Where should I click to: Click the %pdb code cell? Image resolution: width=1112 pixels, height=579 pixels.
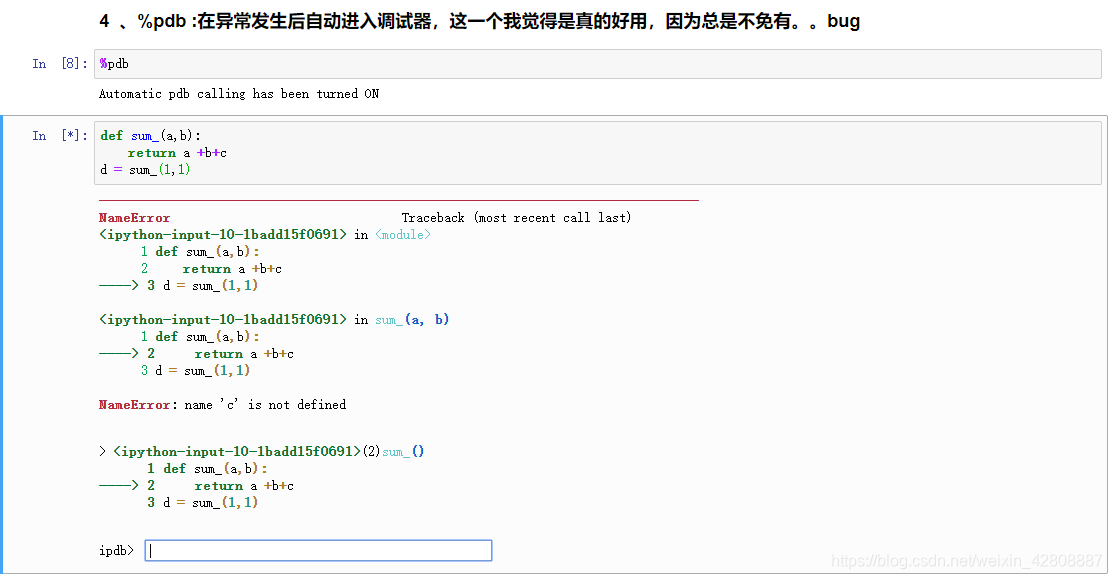click(597, 64)
